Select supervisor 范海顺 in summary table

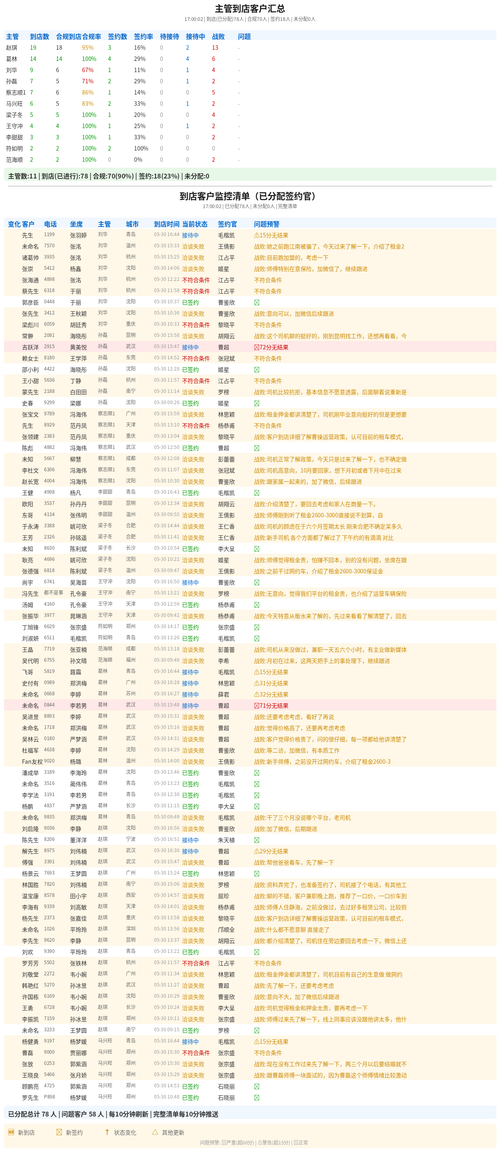pyautogui.click(x=13, y=159)
